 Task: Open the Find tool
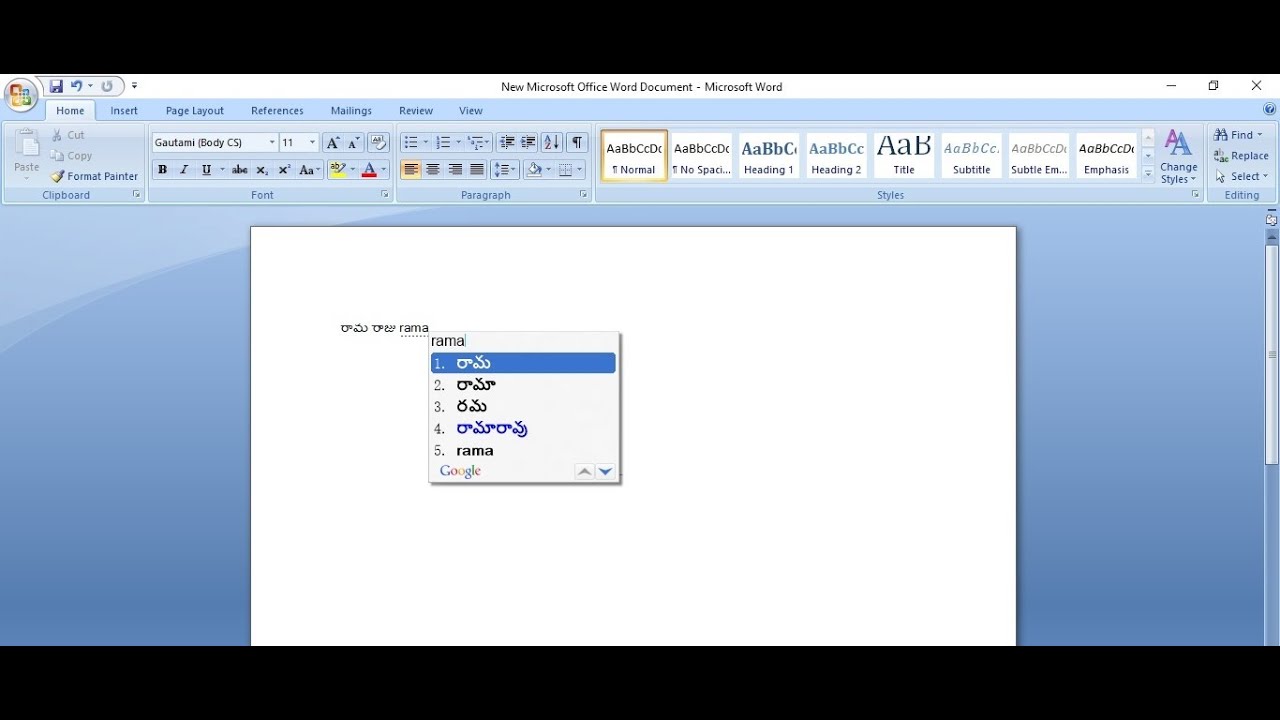pos(1238,135)
